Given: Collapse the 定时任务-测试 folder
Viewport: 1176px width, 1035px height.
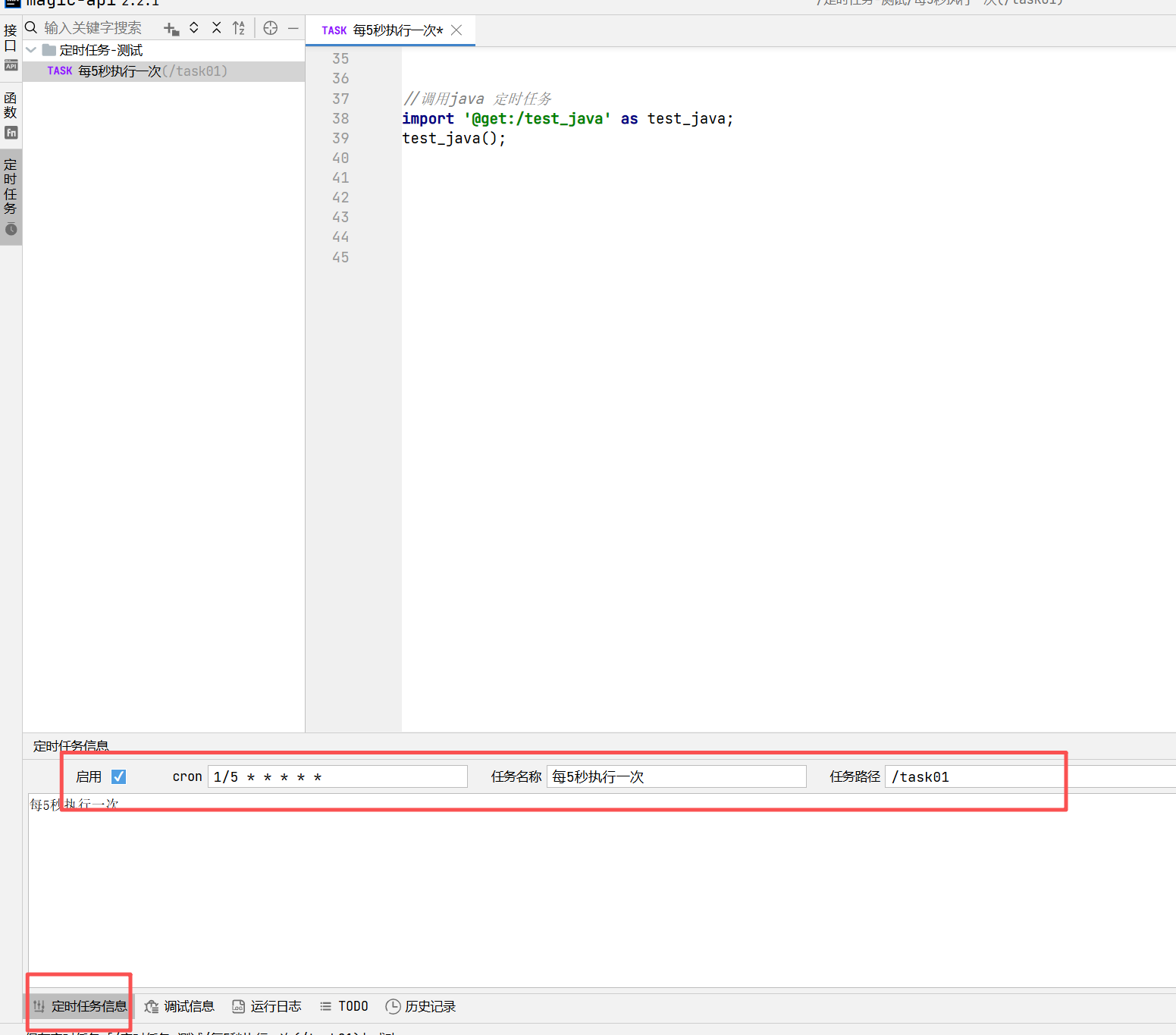Looking at the screenshot, I should click(30, 50).
